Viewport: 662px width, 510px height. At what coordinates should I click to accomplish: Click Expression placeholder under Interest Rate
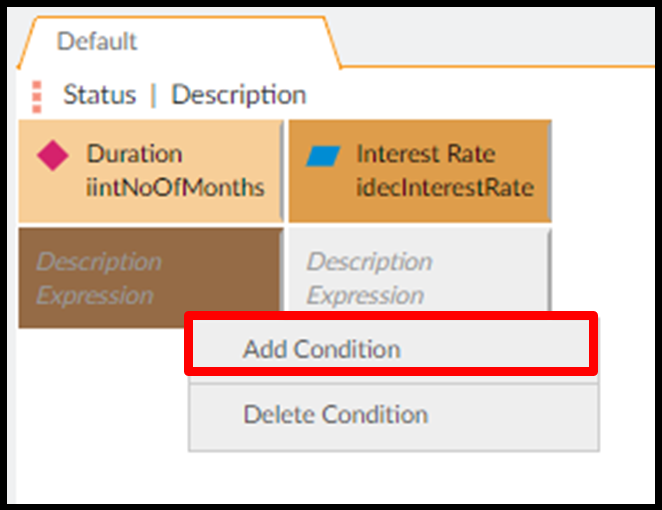tap(365, 296)
